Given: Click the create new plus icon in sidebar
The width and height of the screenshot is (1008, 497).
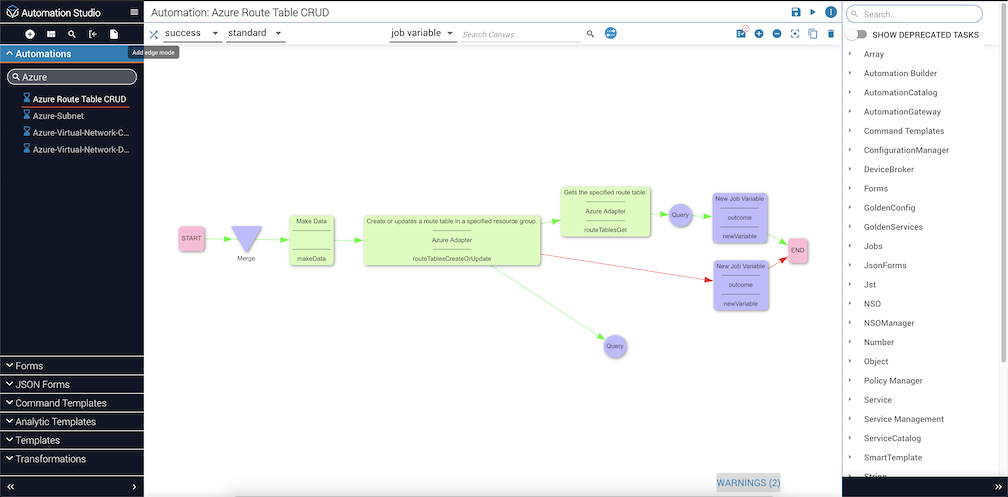Looking at the screenshot, I should click(30, 34).
